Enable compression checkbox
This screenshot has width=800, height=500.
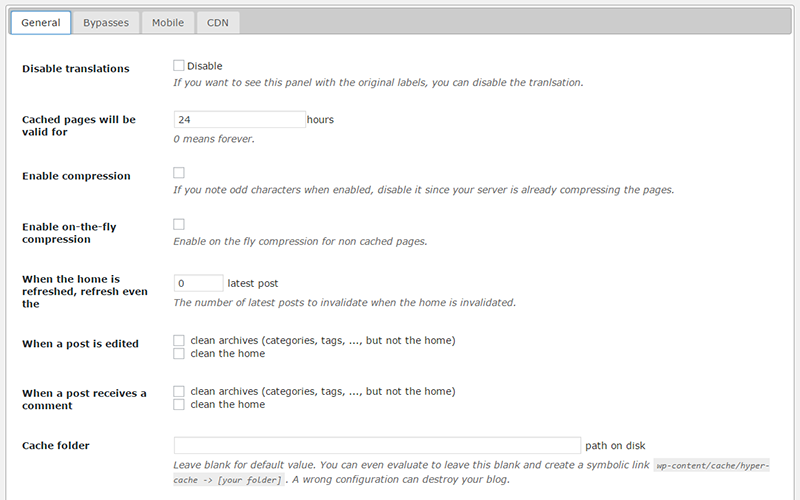tap(179, 173)
